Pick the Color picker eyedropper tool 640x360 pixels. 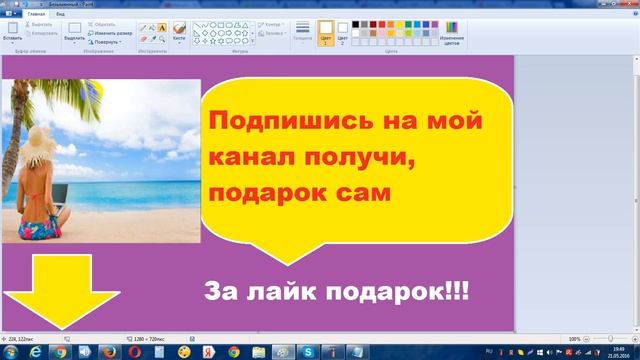click(152, 39)
